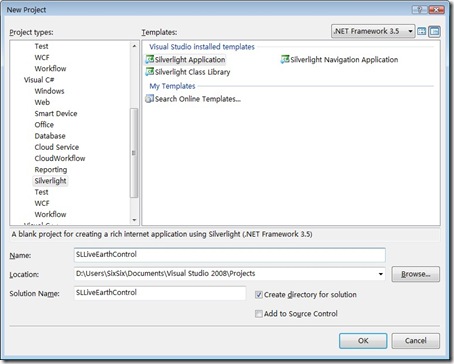Click the project types scrollbar thumb

pos(134,153)
